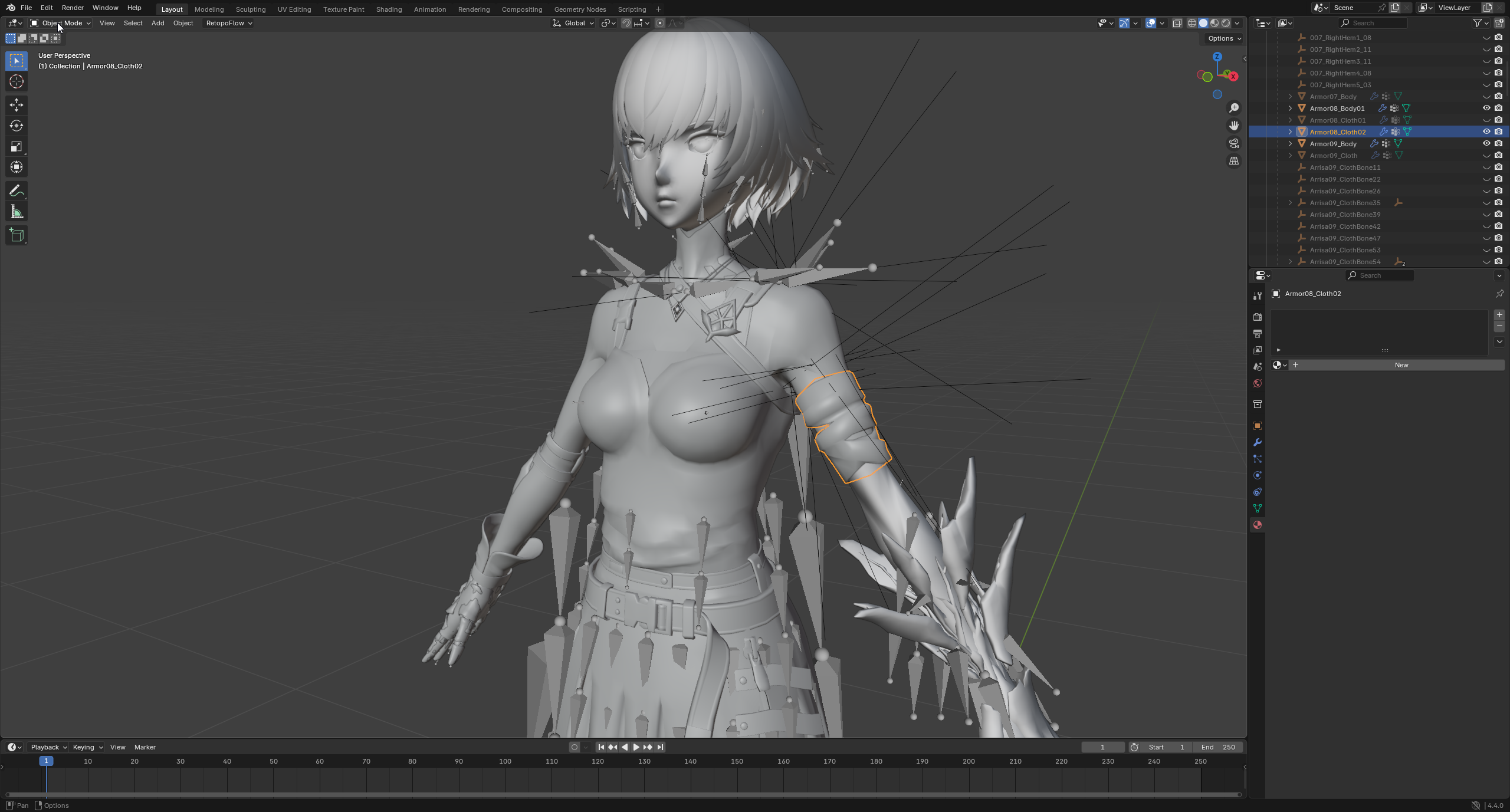Select the Cursor tool in toolbar
This screenshot has width=1510, height=812.
coord(17,81)
